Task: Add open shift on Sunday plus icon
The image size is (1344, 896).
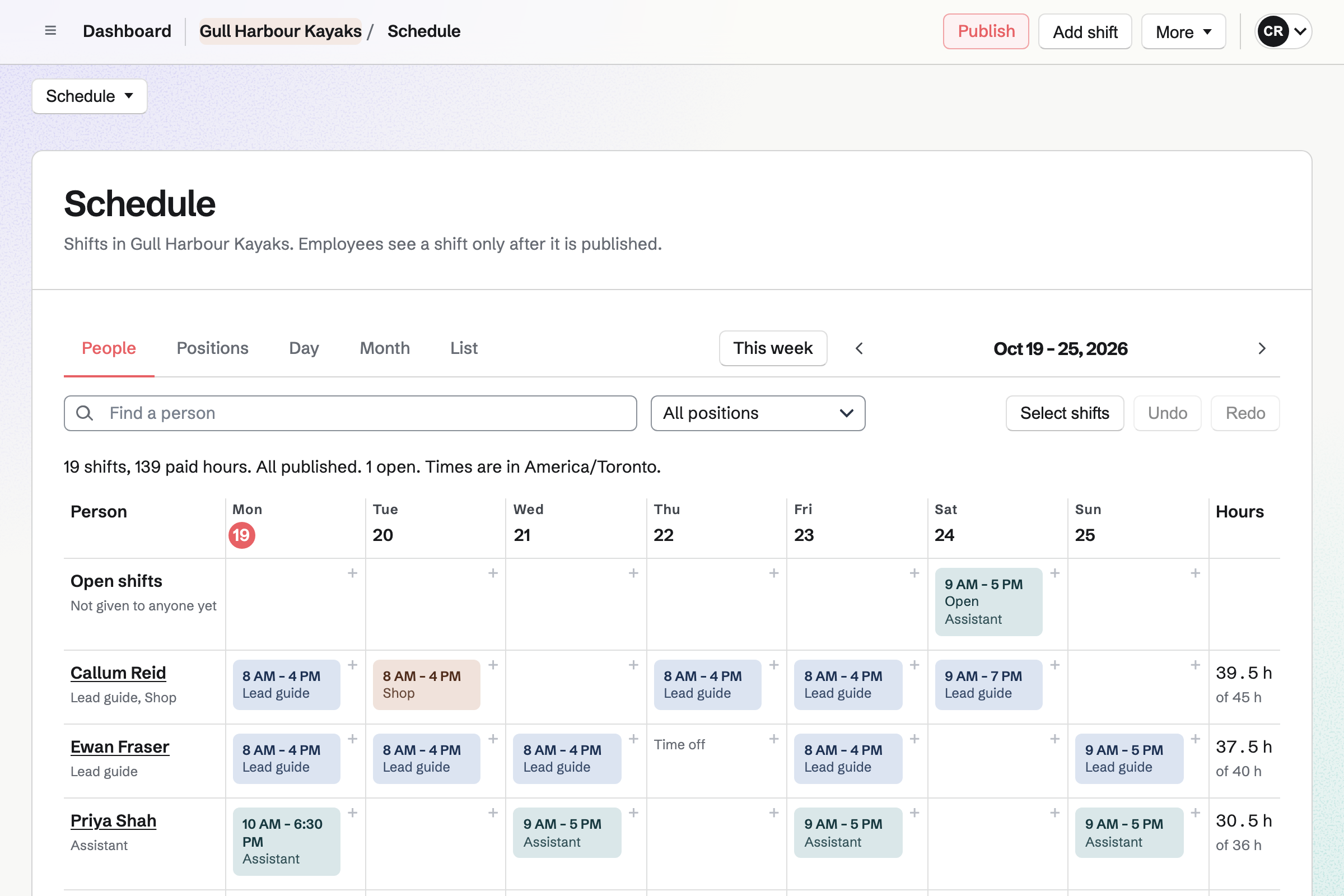Action: click(1195, 573)
